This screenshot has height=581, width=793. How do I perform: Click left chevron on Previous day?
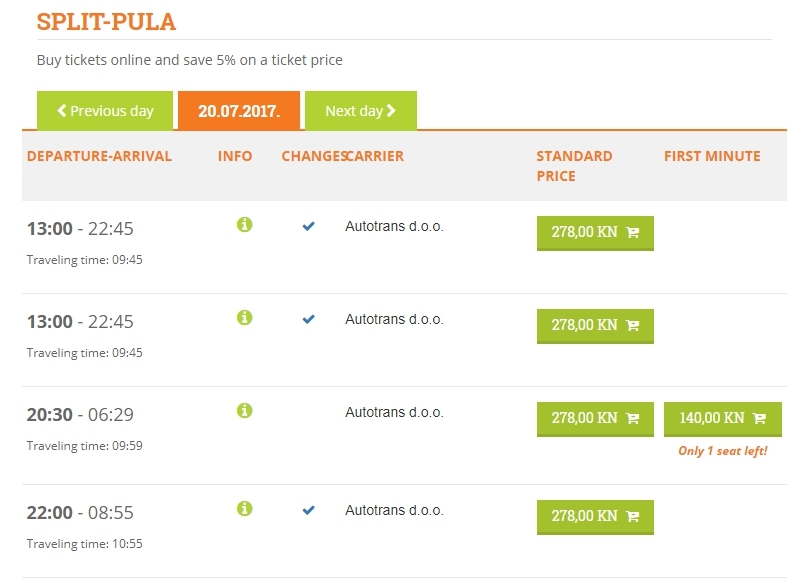tap(62, 110)
